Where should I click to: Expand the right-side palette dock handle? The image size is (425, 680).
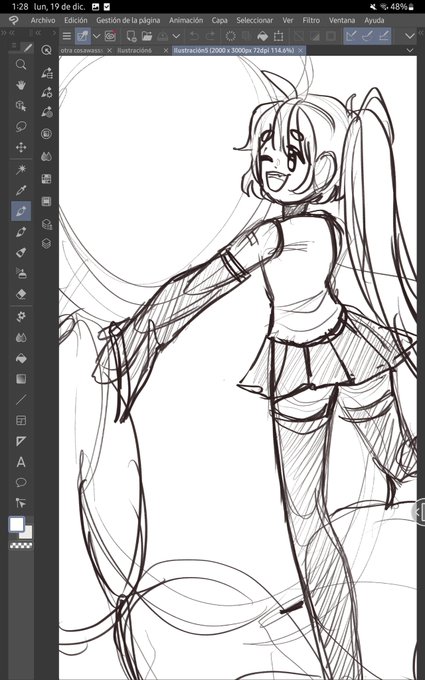click(x=419, y=512)
